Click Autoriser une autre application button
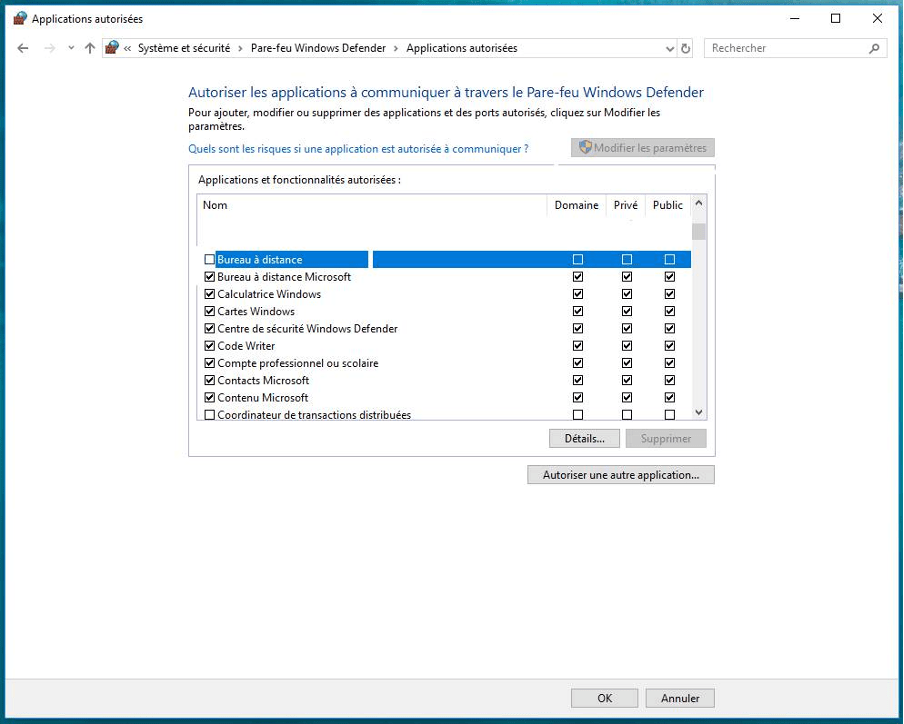904x724 pixels. pos(620,475)
